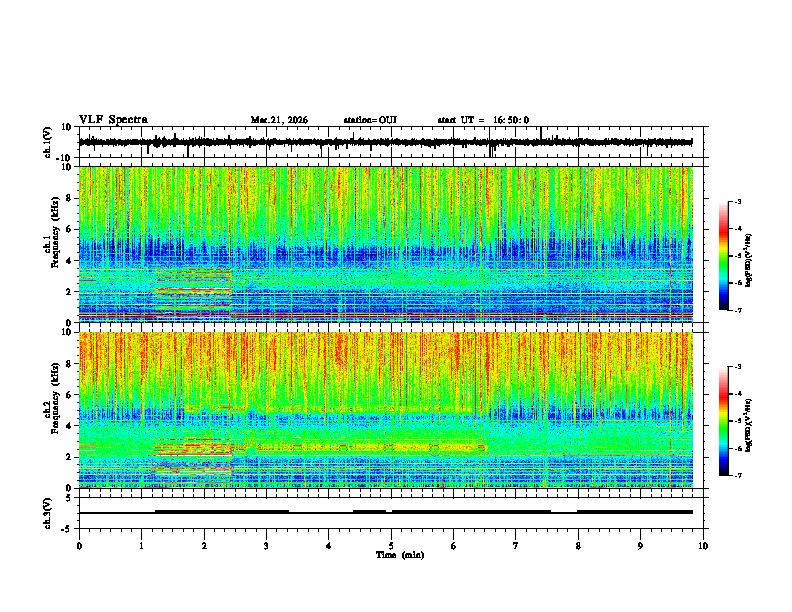Click time axis tick label "4"

tap(329, 546)
